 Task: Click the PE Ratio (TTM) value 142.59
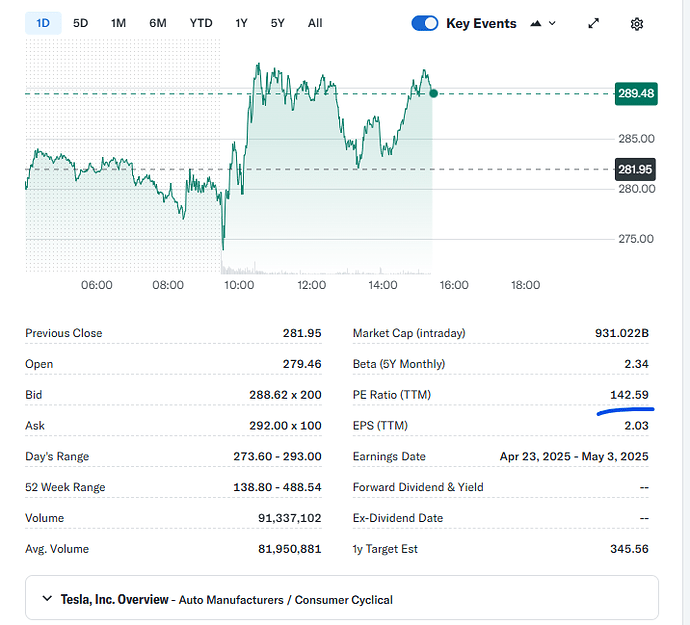click(629, 395)
